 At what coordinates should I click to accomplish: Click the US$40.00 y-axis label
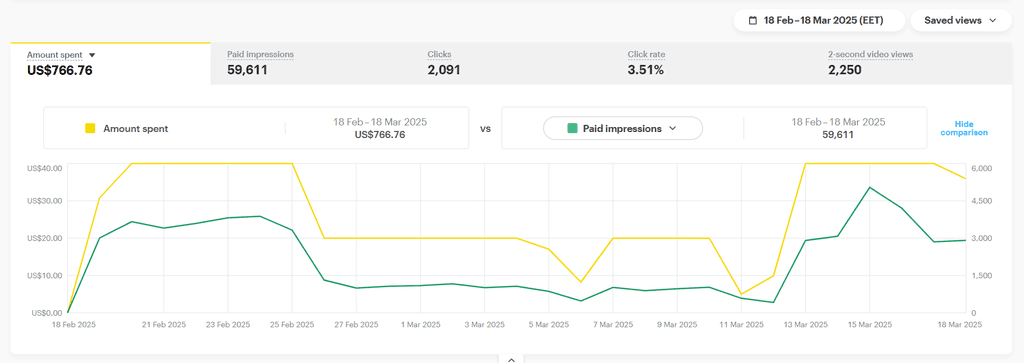click(45, 168)
